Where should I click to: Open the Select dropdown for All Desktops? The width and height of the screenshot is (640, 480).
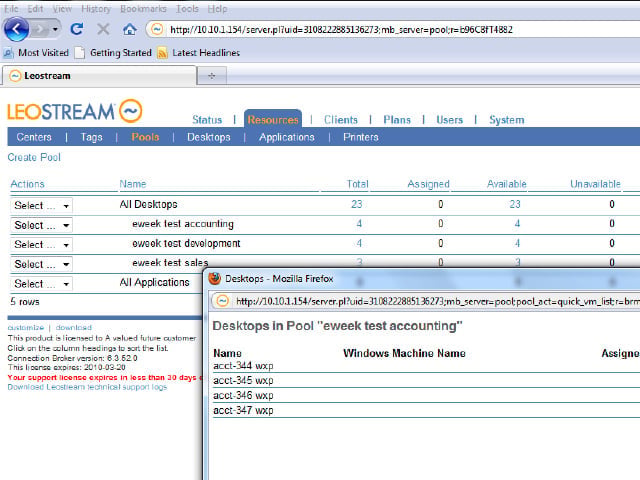[41, 205]
